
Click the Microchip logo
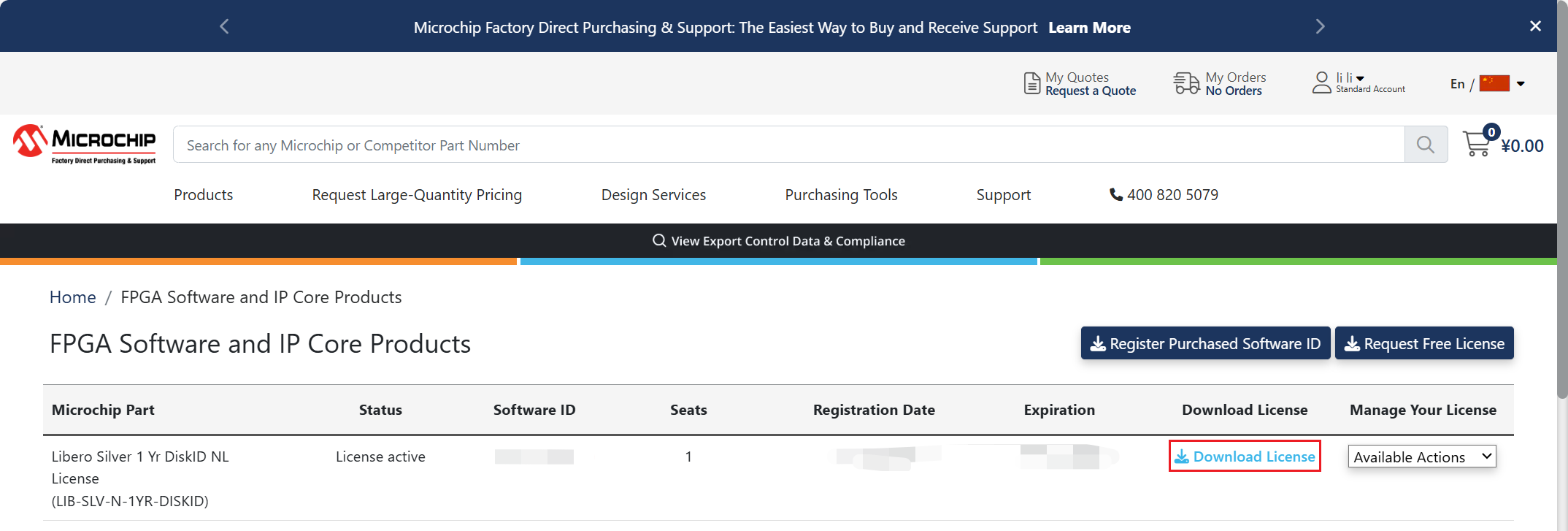tap(84, 144)
